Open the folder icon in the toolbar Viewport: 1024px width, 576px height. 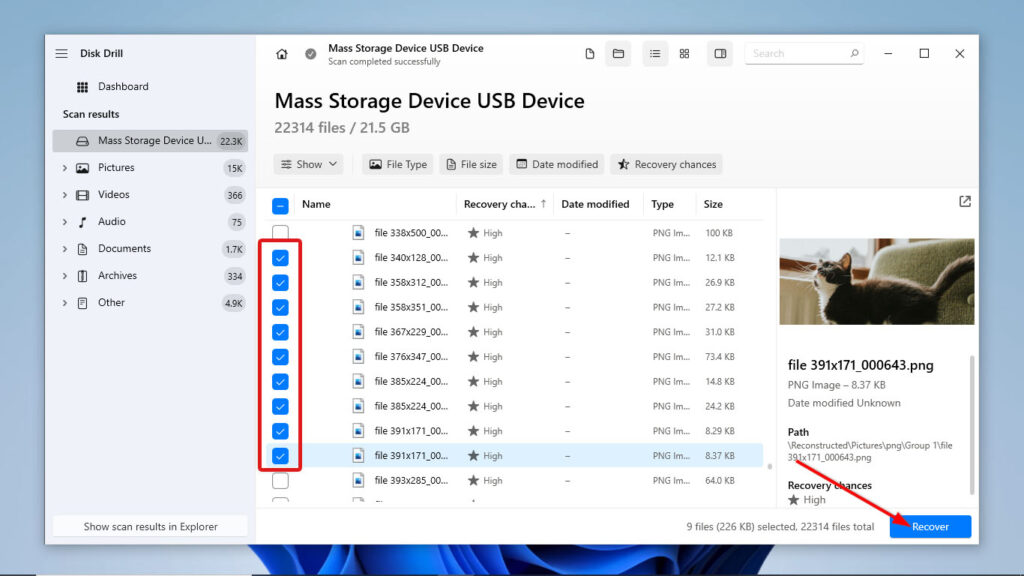point(617,53)
